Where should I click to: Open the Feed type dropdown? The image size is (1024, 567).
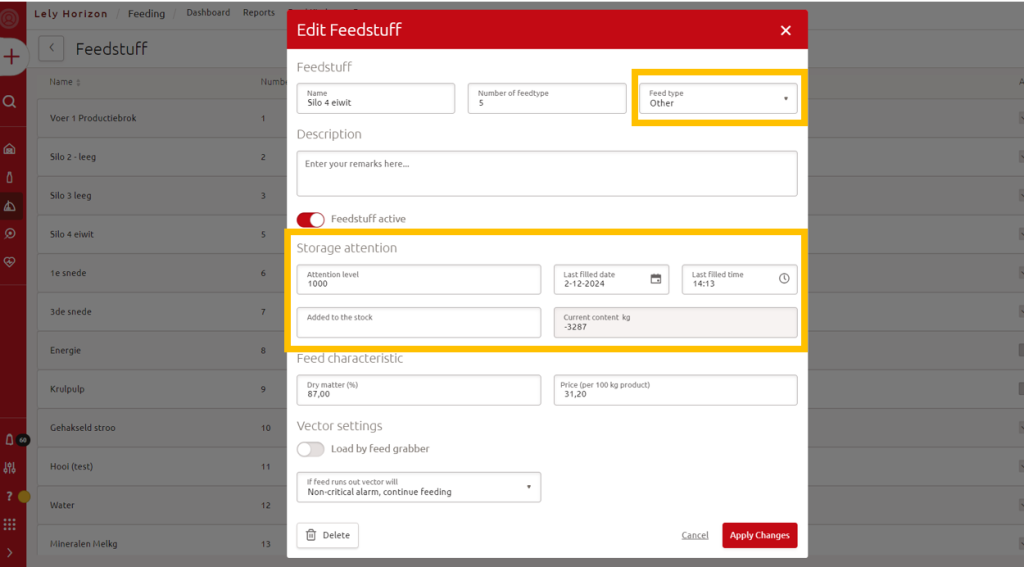coord(718,98)
